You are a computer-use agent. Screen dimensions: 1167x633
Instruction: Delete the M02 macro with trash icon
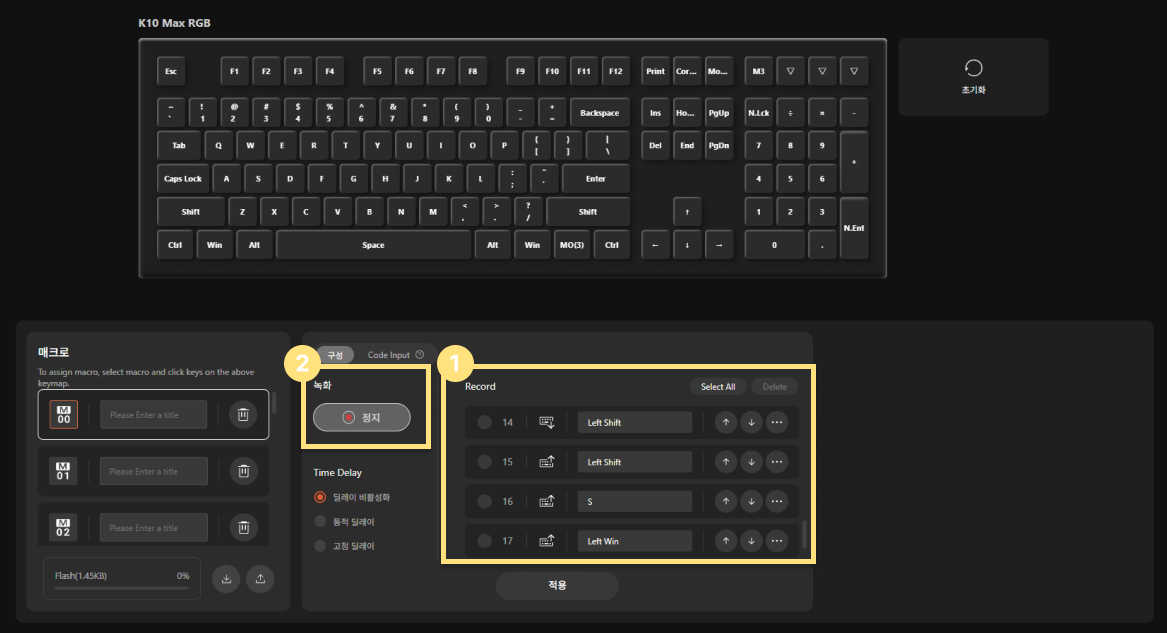tap(243, 527)
